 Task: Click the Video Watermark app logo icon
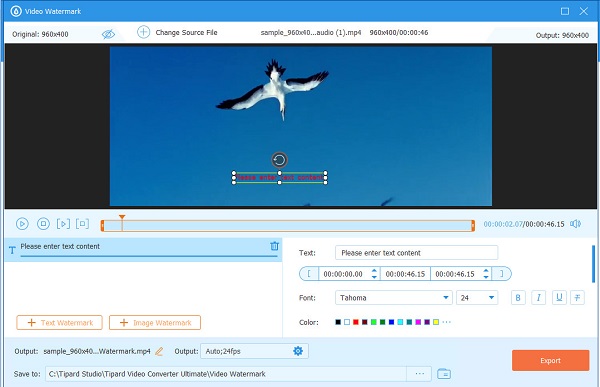[16, 11]
